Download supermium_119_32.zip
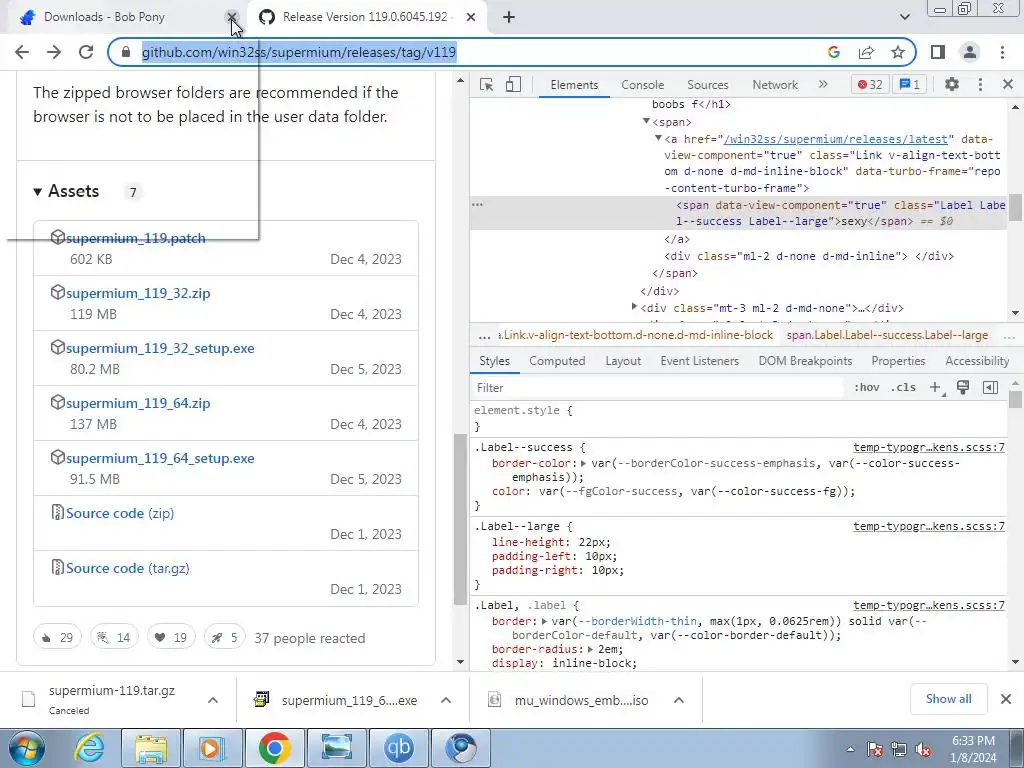Image resolution: width=1024 pixels, height=768 pixels. coord(138,293)
